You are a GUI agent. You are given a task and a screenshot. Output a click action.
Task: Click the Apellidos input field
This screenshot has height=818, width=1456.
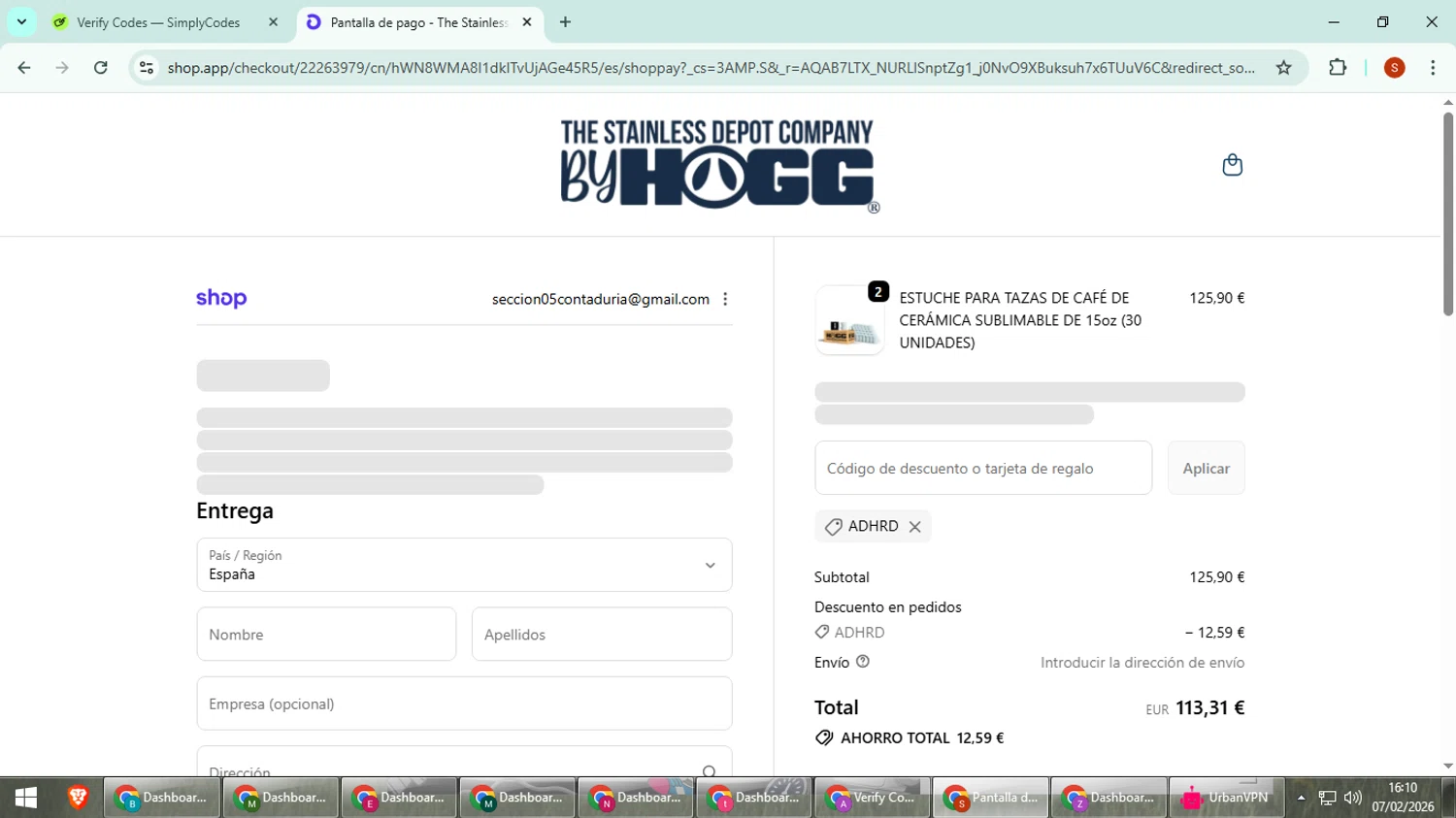pos(602,635)
